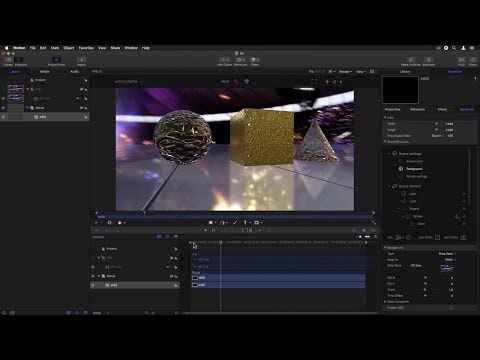Click the user account menu bar icon

click(x=463, y=48)
